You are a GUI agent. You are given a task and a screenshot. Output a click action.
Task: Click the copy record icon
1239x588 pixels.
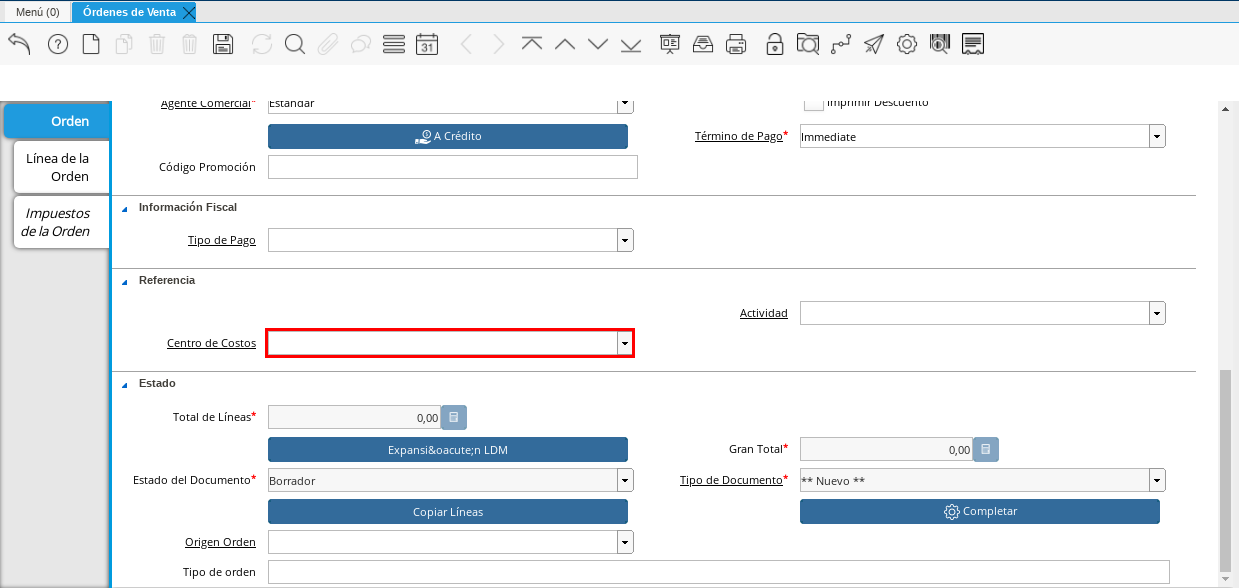pos(124,44)
